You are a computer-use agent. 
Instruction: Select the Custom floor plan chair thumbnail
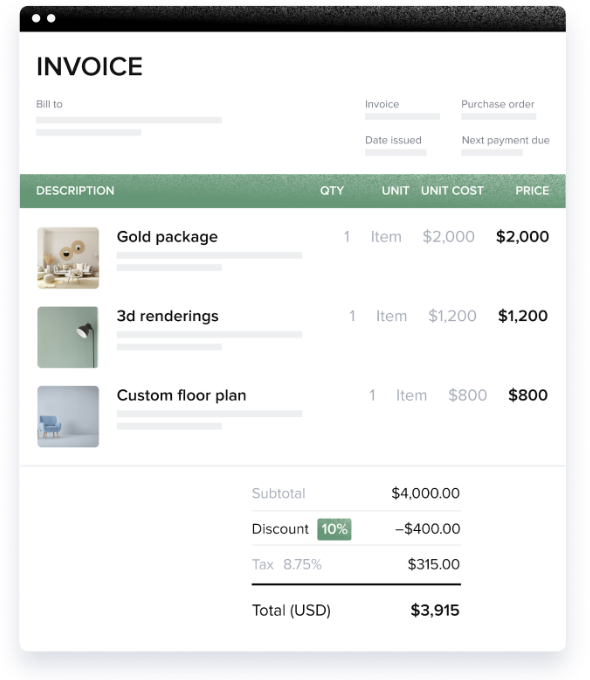point(68,417)
